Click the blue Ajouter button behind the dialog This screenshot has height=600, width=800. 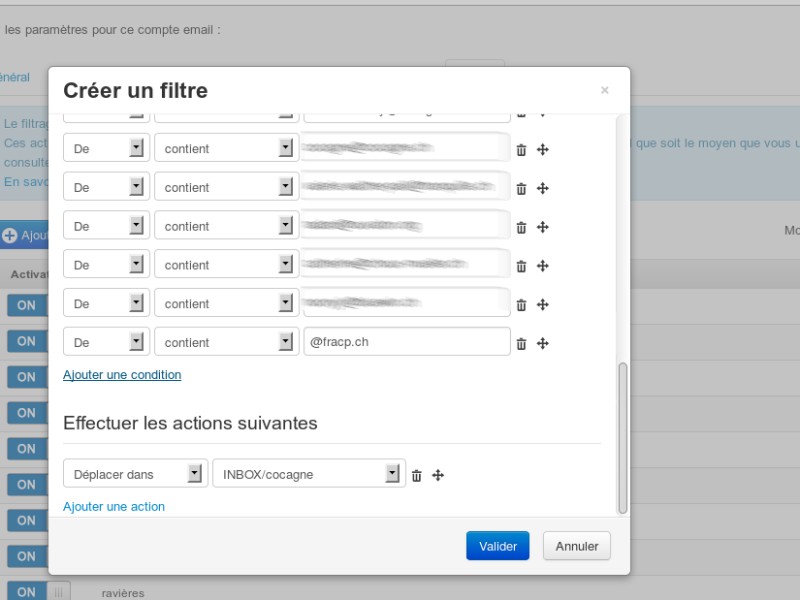click(24, 235)
